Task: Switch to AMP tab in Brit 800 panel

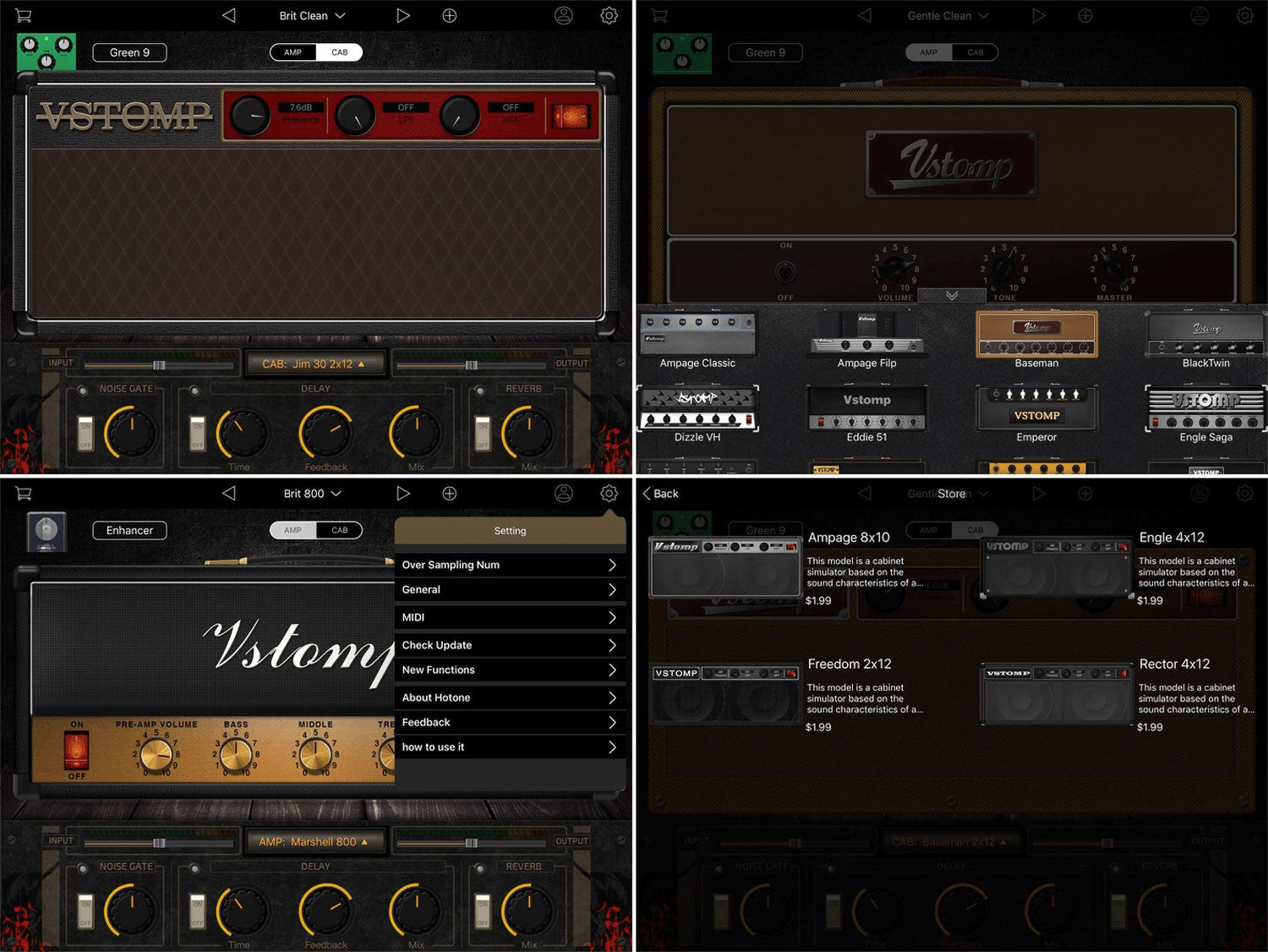Action: 292,530
